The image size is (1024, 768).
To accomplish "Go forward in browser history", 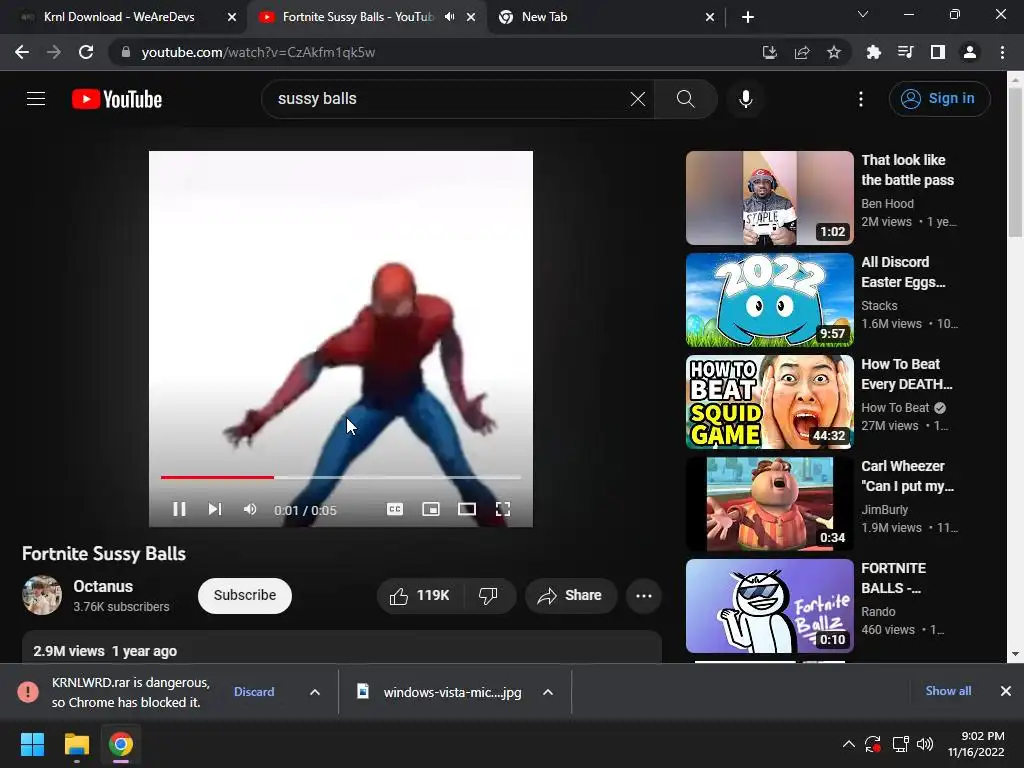I will [x=54, y=52].
